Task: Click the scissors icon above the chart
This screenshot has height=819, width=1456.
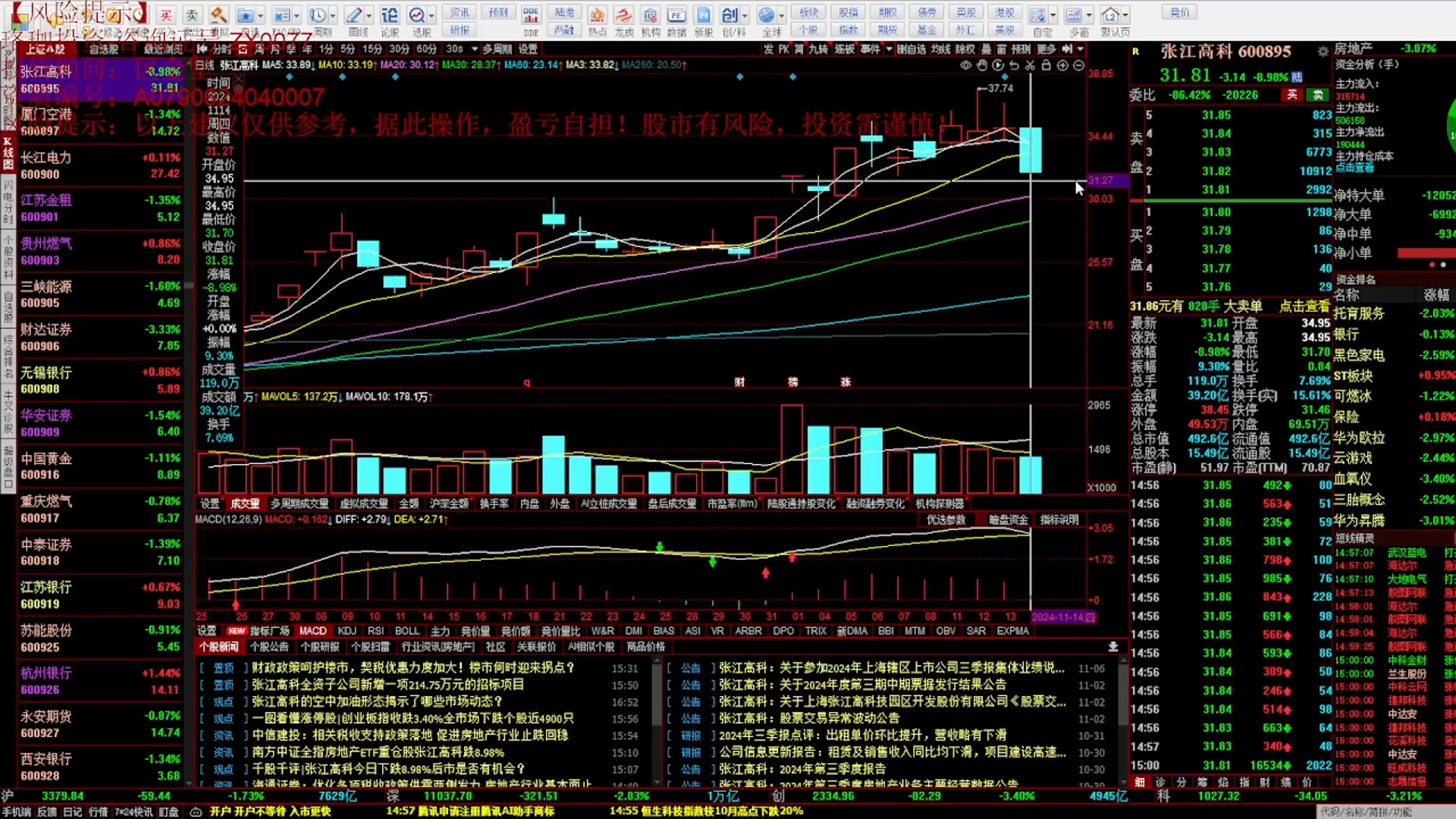Action: coord(1030,66)
